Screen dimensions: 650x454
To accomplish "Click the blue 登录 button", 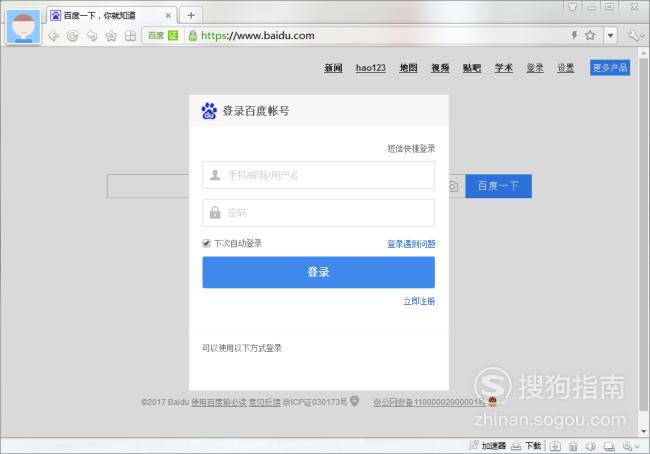I will (318, 272).
